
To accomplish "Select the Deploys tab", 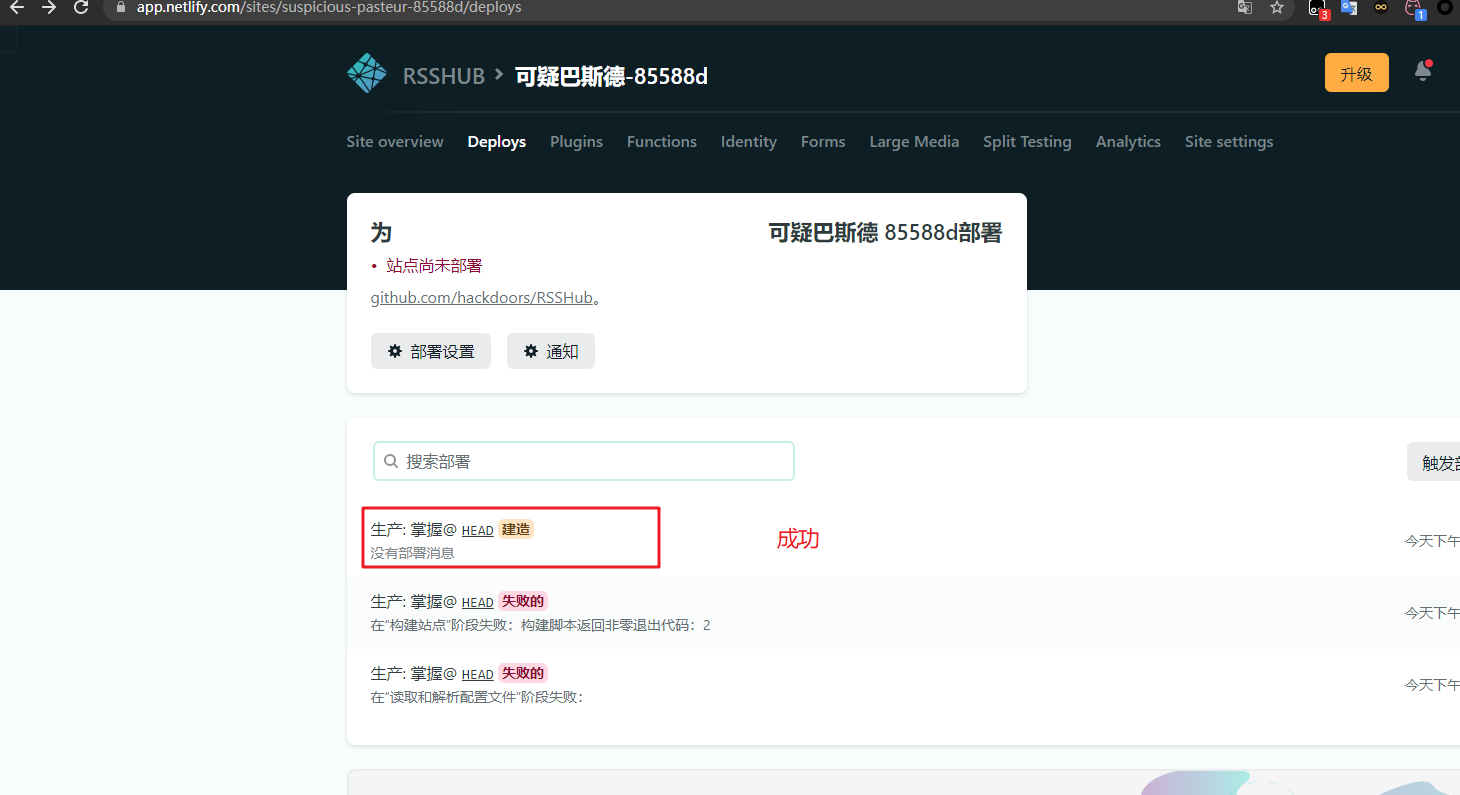I will pyautogui.click(x=497, y=142).
